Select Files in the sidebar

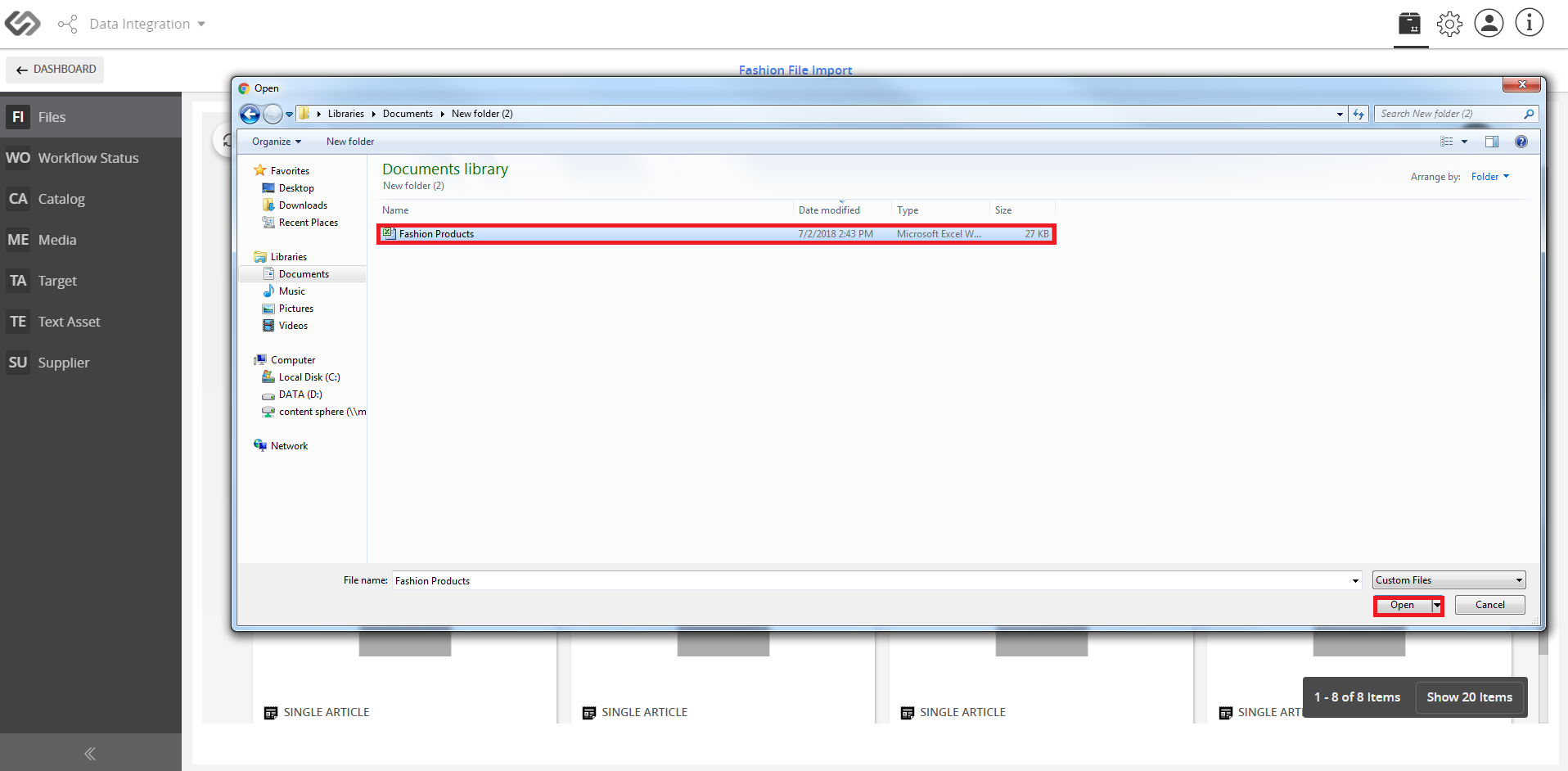[x=91, y=117]
